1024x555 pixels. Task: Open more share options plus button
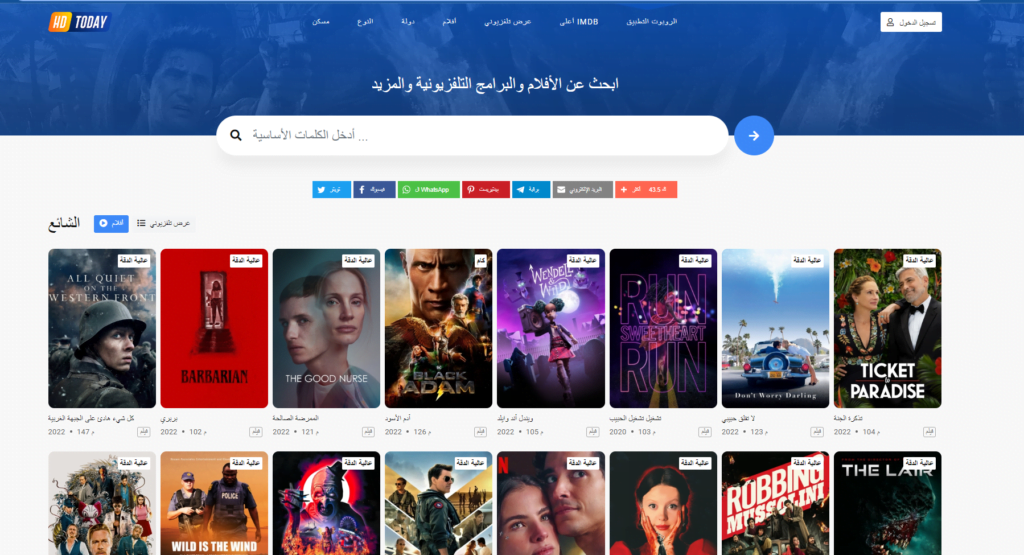646,189
